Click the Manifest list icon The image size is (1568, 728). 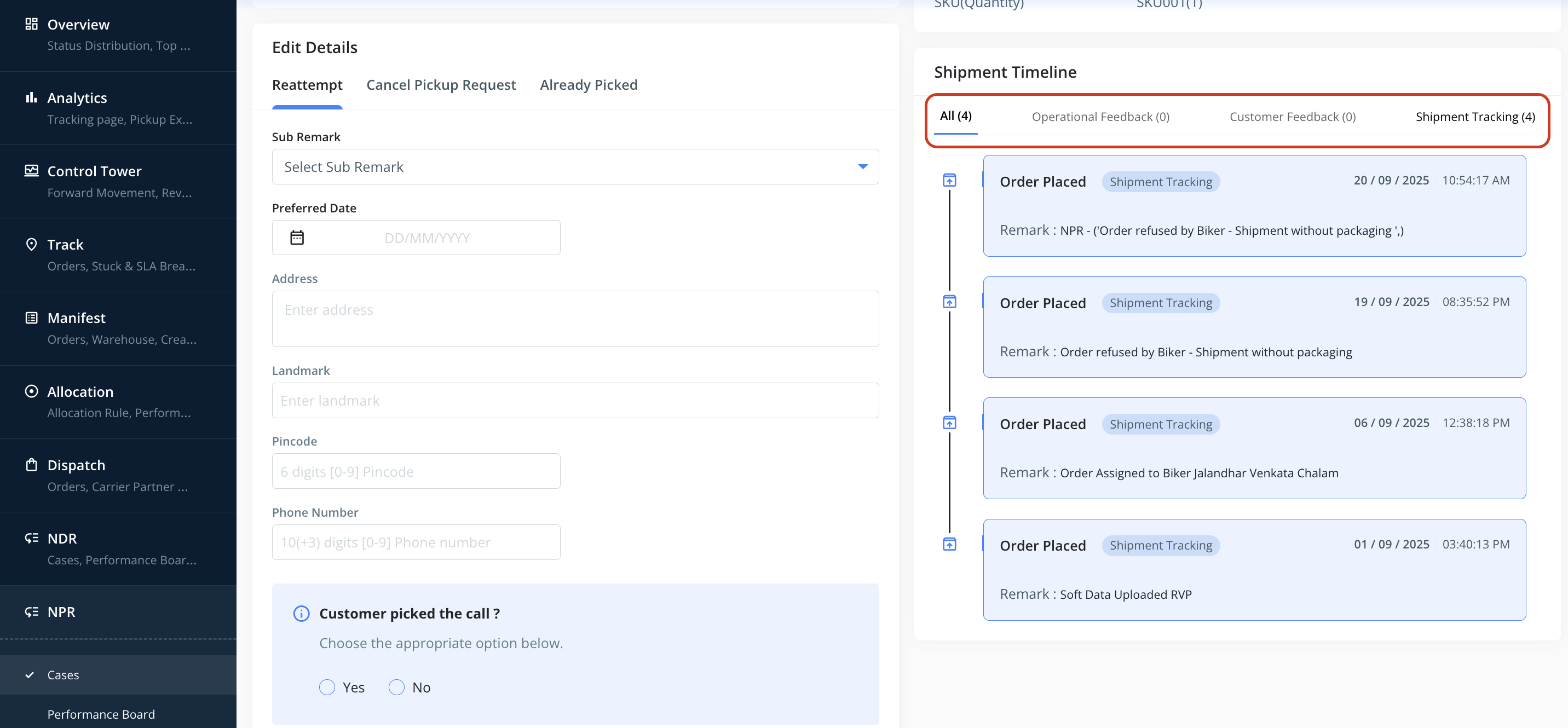coord(31,317)
